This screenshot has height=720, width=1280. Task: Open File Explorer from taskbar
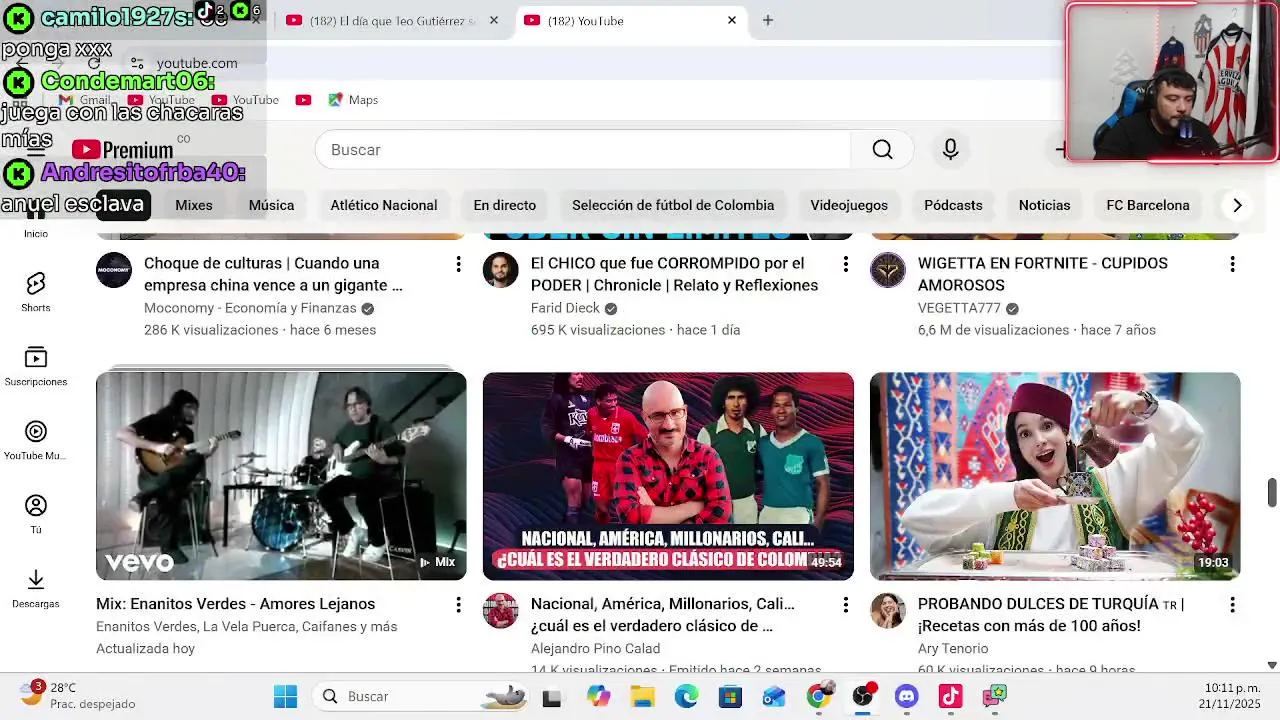(642, 696)
